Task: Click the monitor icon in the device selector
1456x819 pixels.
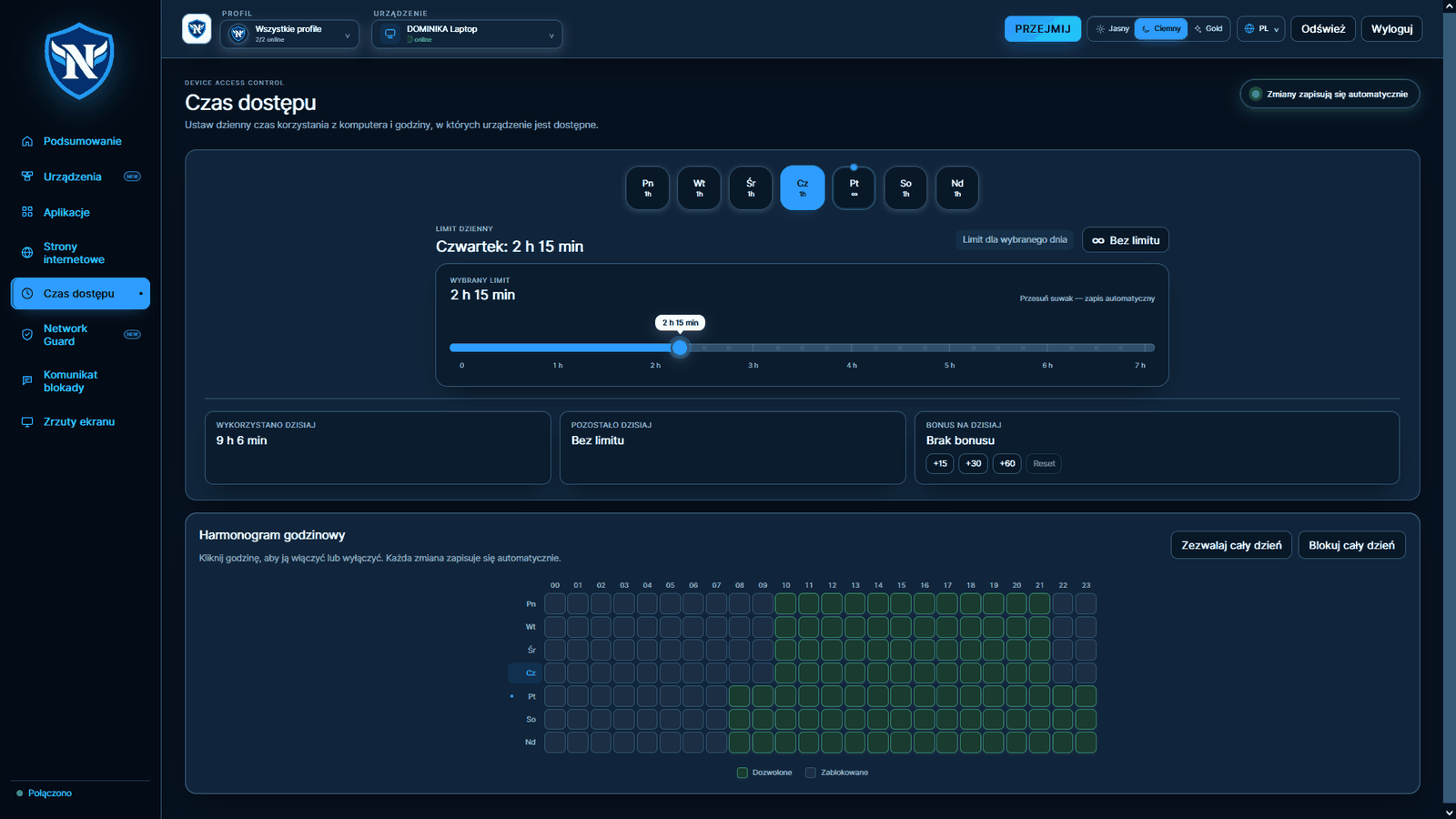Action: click(x=390, y=34)
